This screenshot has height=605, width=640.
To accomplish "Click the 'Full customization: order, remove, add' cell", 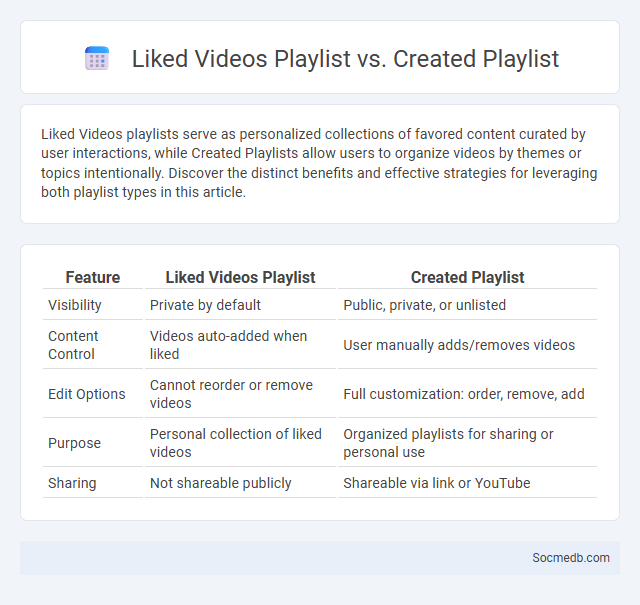I will click(464, 394).
